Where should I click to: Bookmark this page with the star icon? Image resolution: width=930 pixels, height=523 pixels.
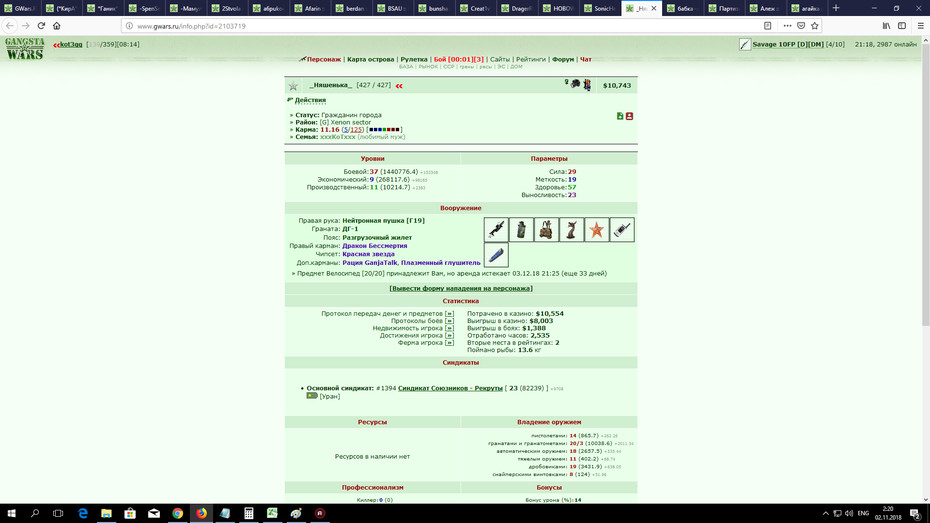814,25
